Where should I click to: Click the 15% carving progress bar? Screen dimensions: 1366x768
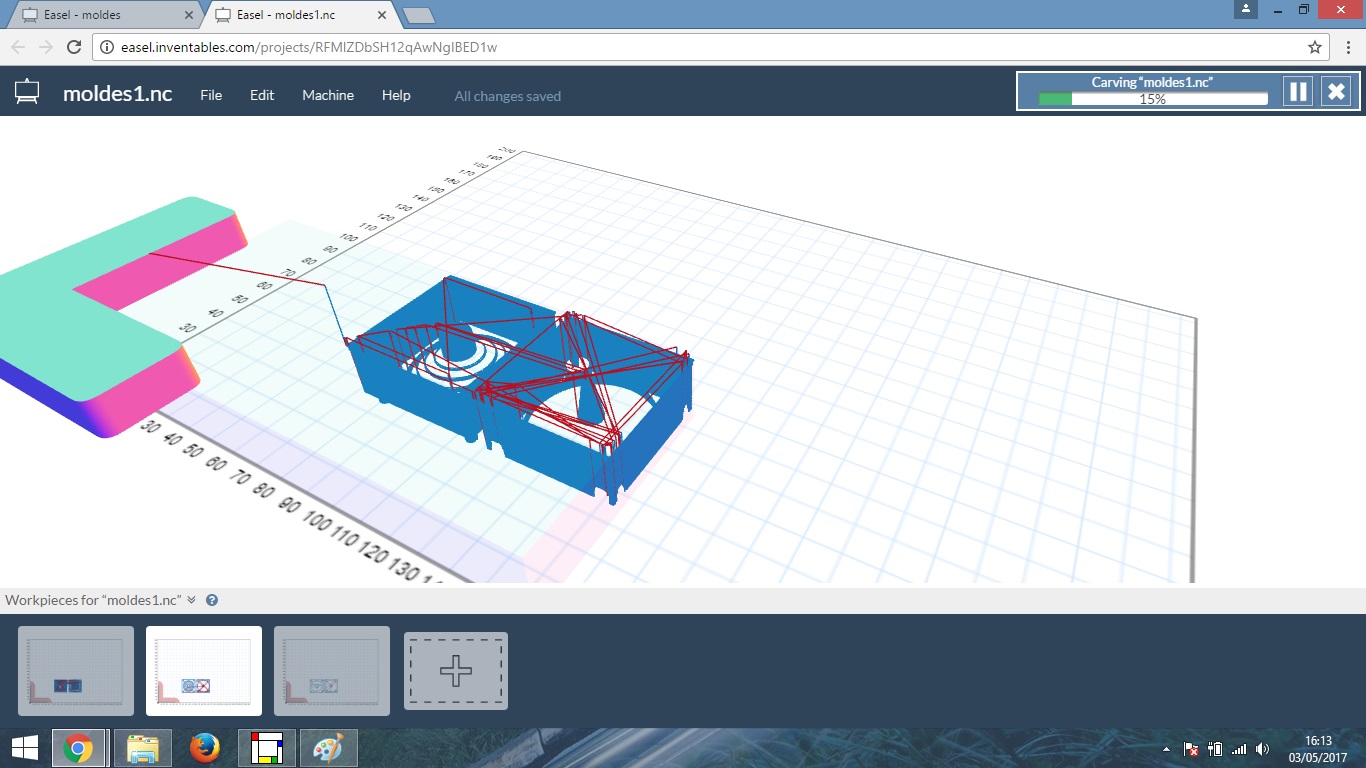click(1153, 99)
